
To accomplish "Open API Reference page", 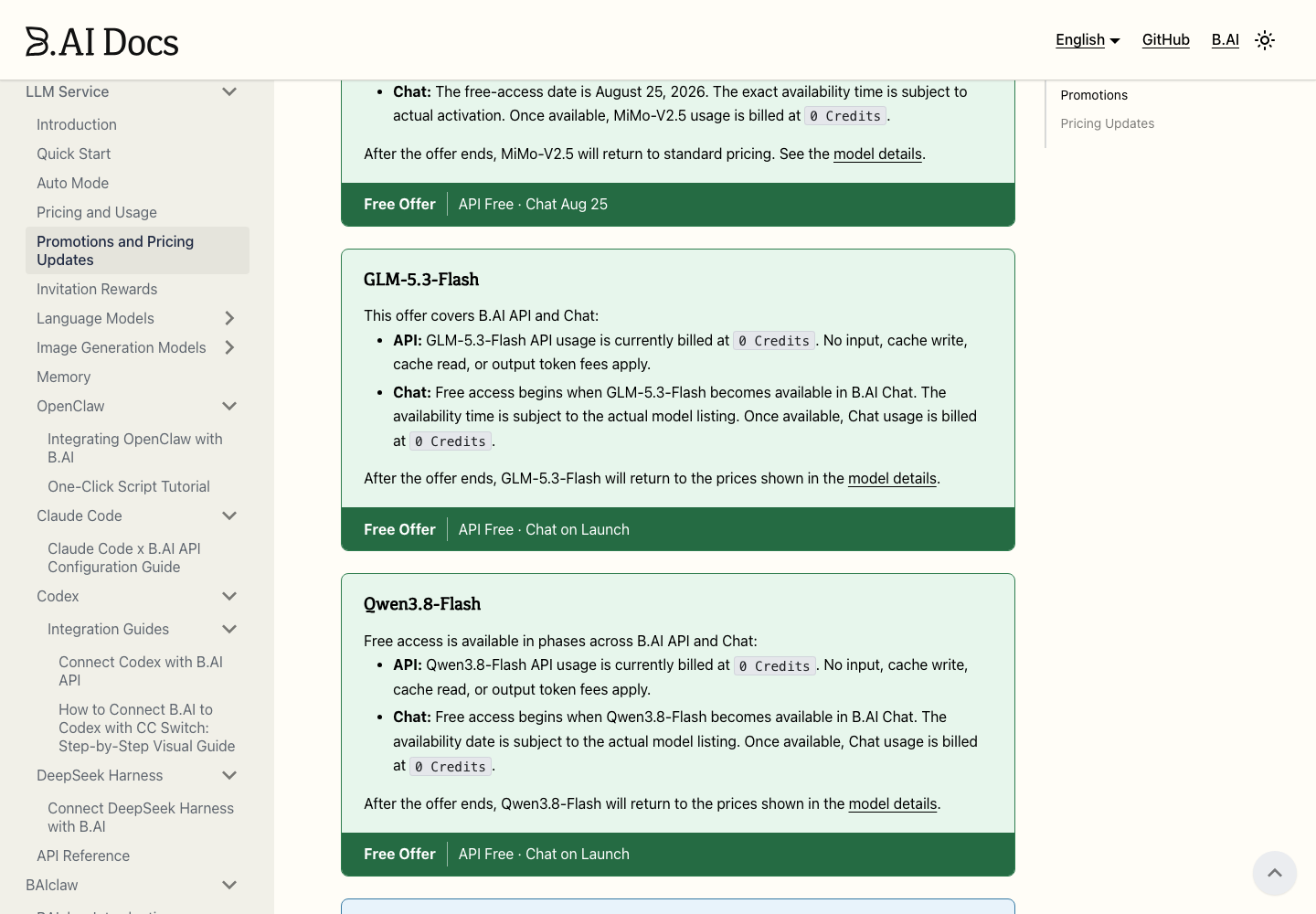I will coord(83,856).
